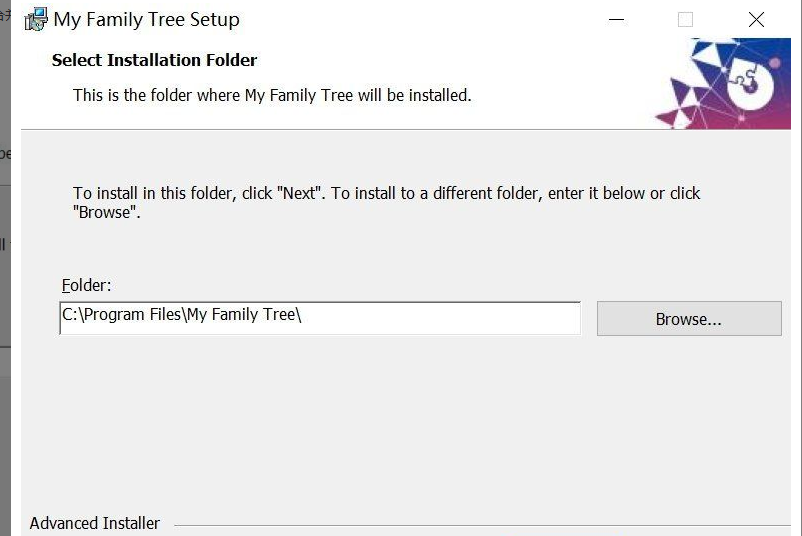This screenshot has height=536, width=802.
Task: Click the "Select Installation Folder" heading
Action: [154, 60]
